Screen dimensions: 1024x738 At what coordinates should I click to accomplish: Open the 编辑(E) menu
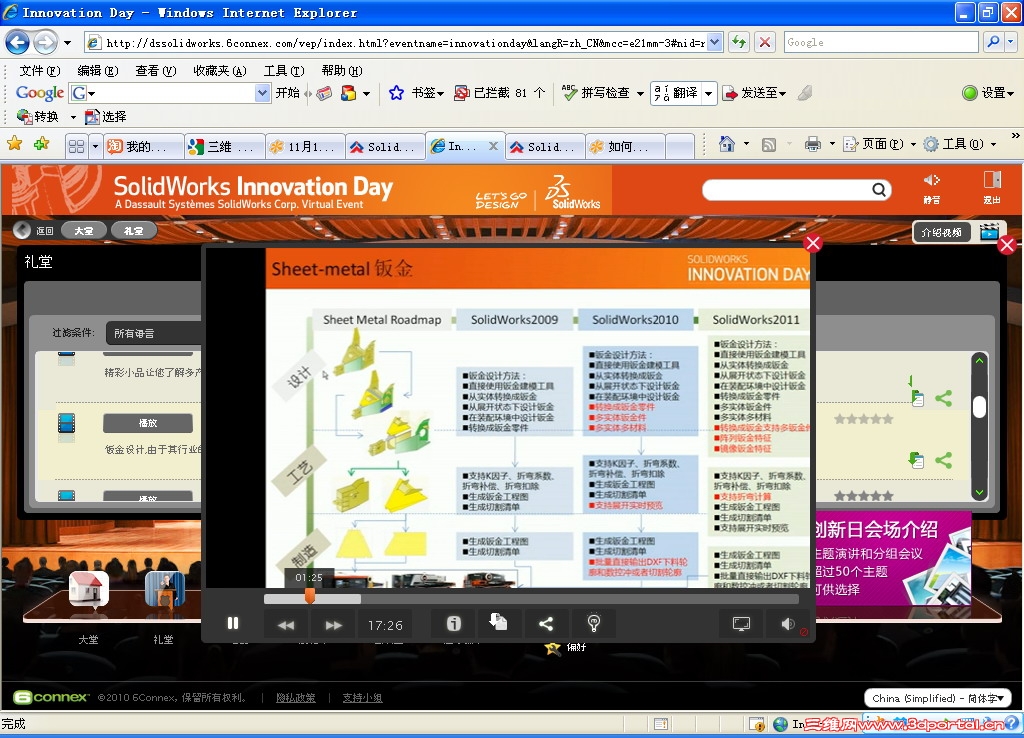pyautogui.click(x=98, y=71)
